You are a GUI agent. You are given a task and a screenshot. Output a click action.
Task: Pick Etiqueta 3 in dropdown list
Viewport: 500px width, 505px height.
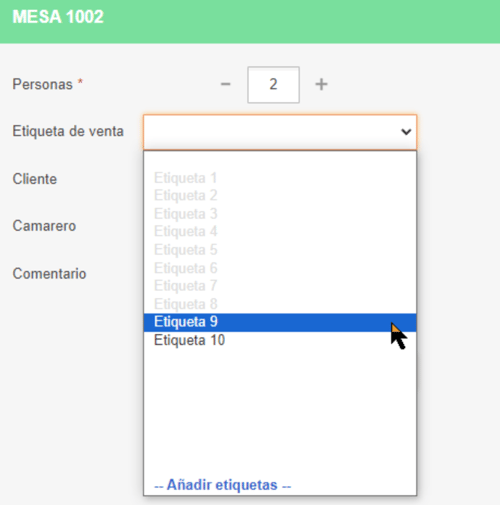(280, 214)
